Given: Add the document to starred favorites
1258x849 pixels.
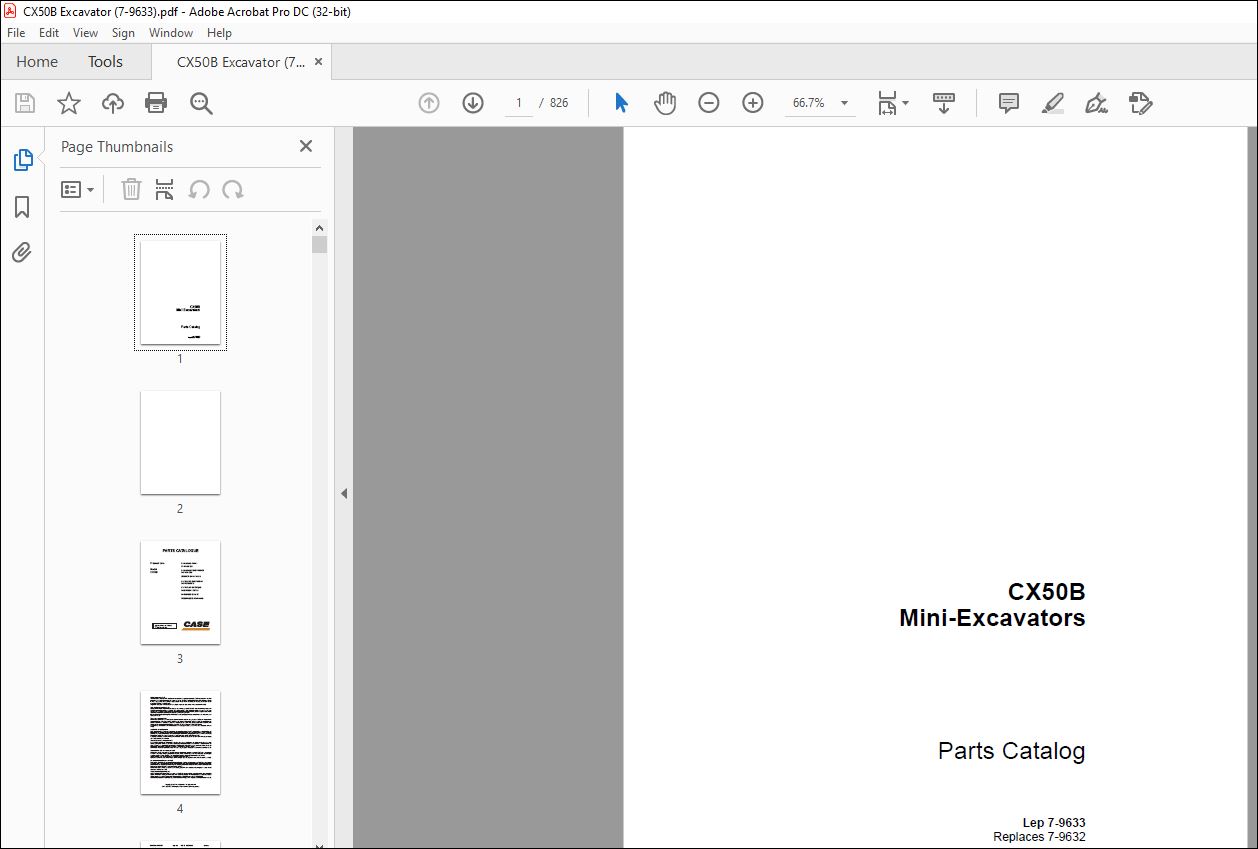Looking at the screenshot, I should (68, 103).
